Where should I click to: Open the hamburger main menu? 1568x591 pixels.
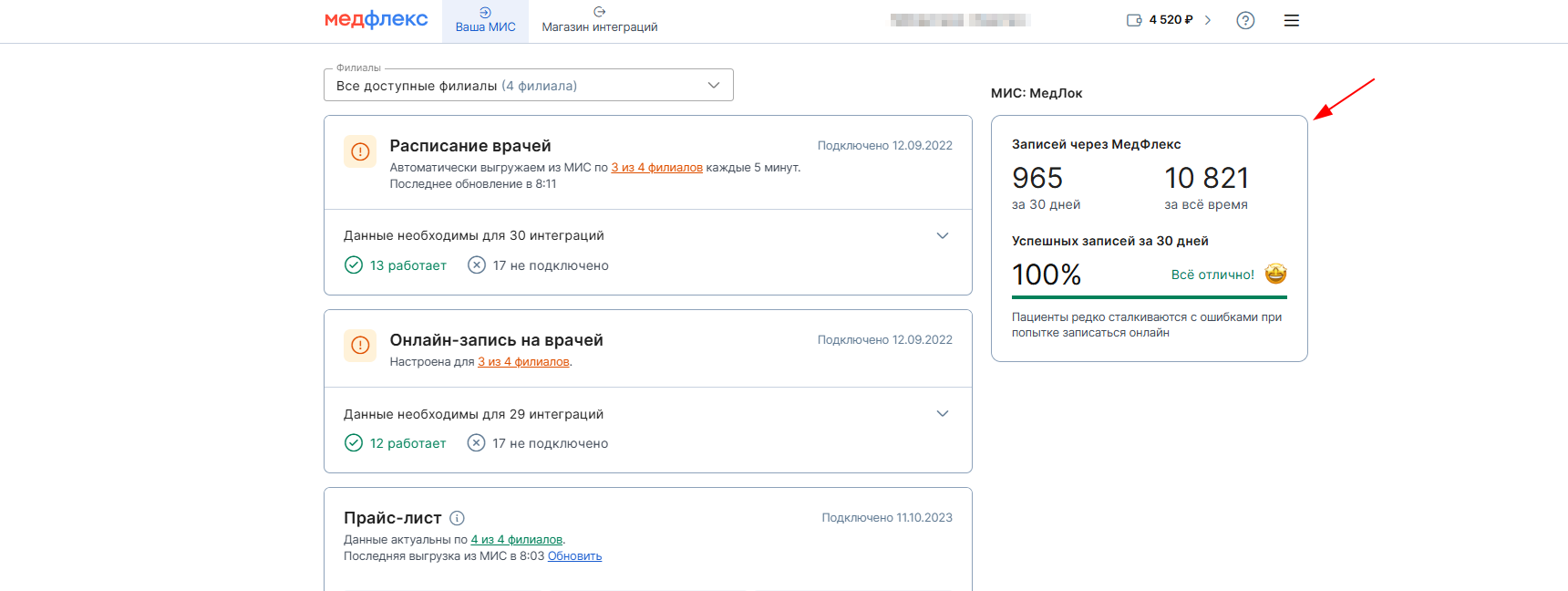coord(1292,20)
